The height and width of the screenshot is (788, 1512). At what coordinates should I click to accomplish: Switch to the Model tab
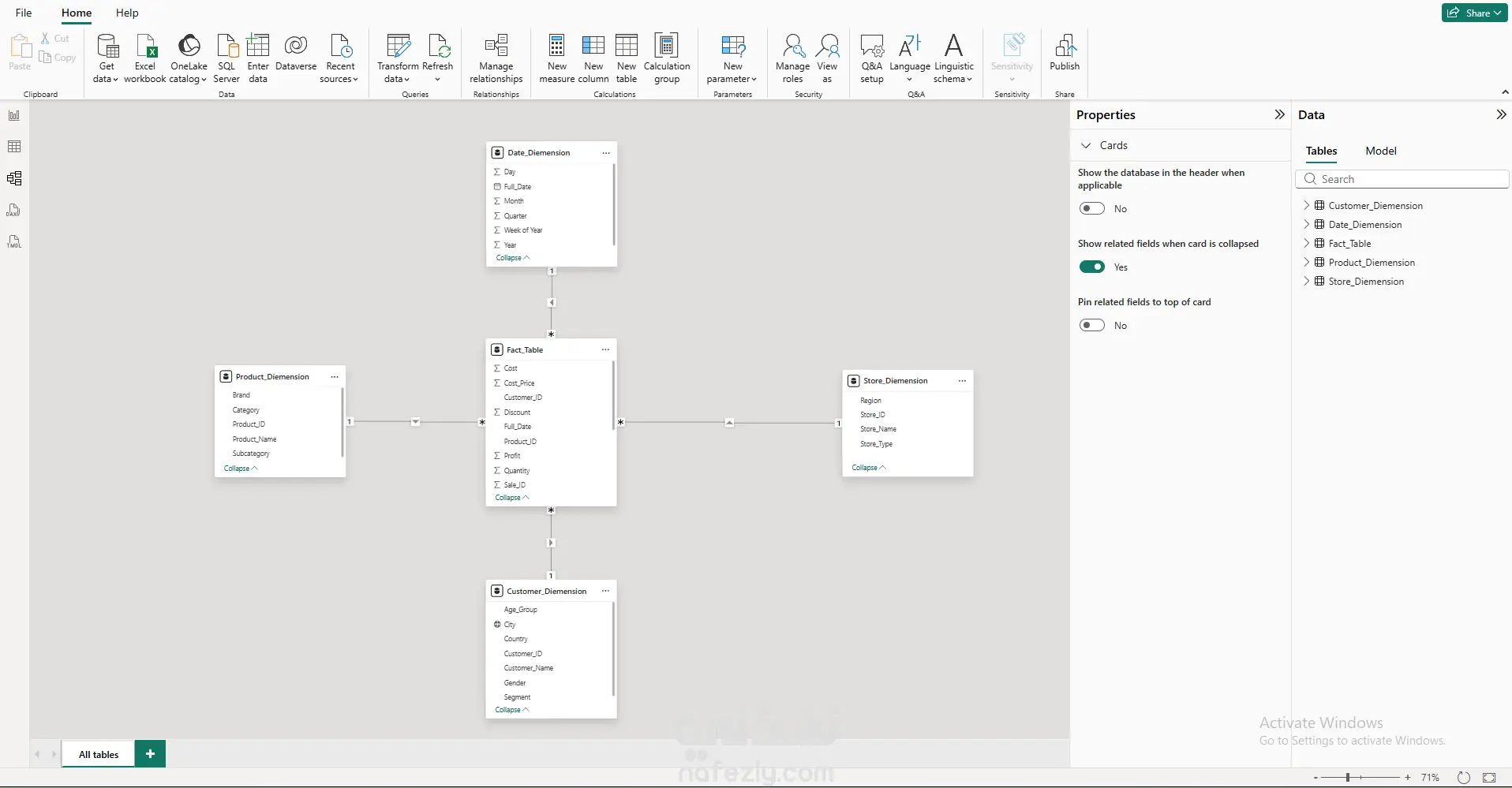[1381, 151]
